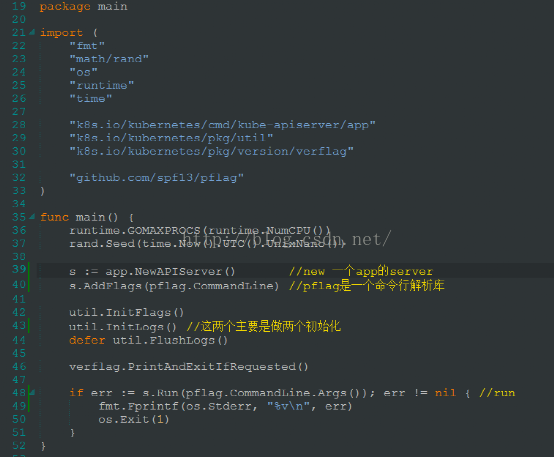Click the 'package main' line

click(83, 7)
